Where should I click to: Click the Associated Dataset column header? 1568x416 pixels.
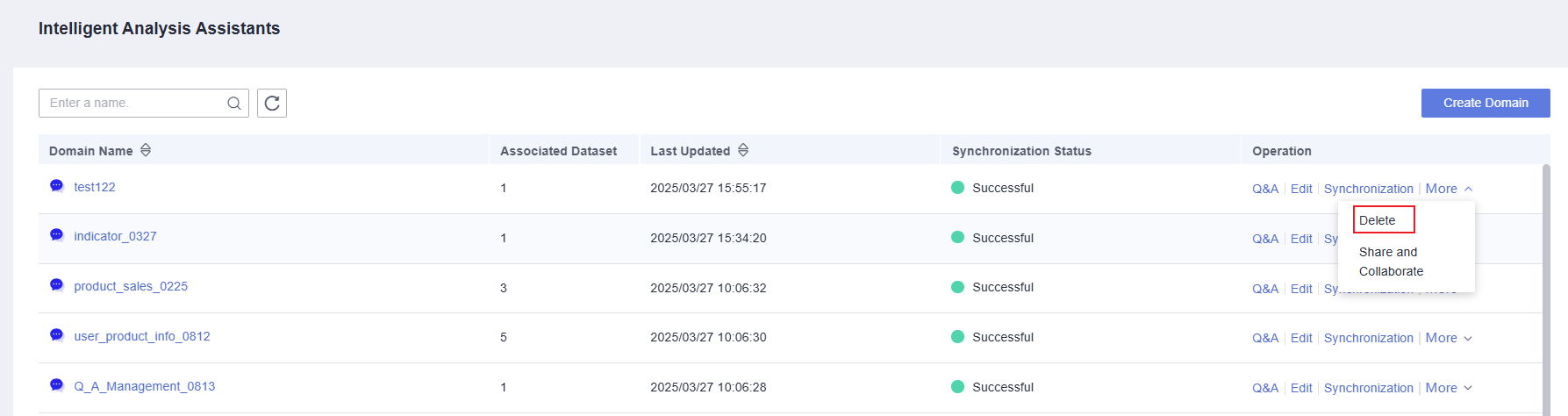[x=558, y=151]
